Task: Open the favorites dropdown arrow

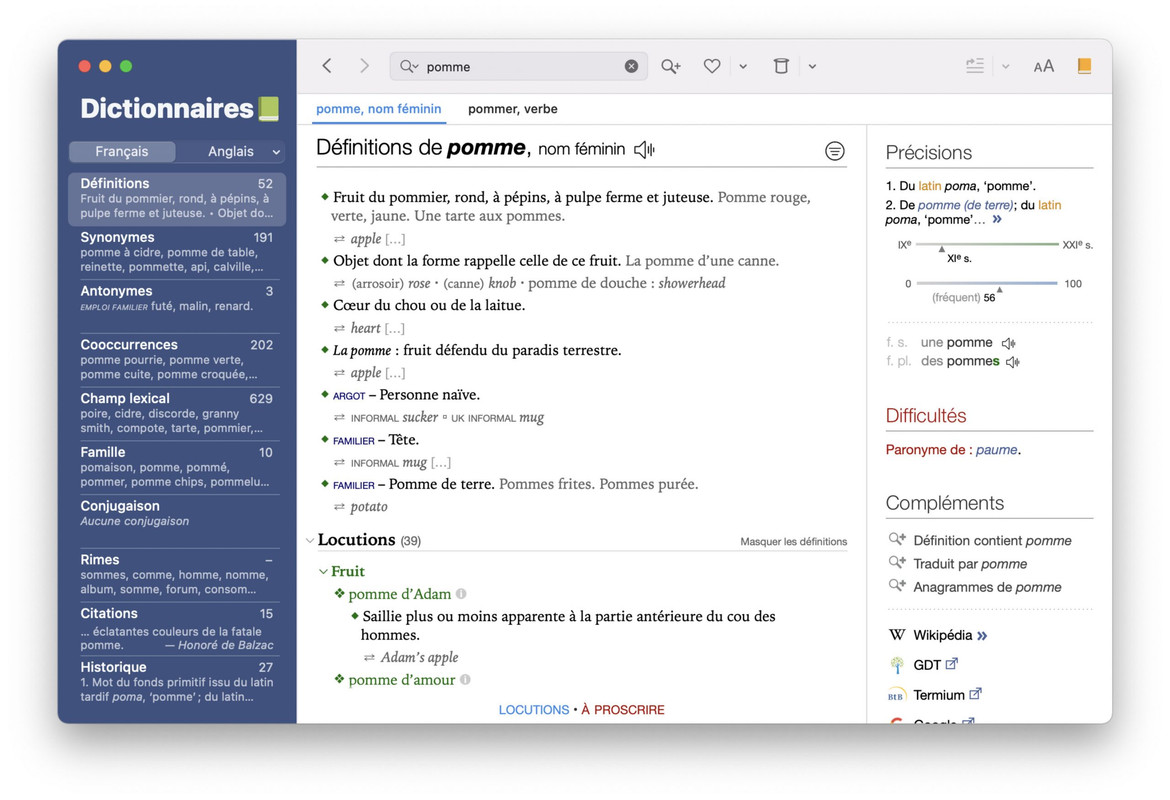Action: tap(743, 66)
